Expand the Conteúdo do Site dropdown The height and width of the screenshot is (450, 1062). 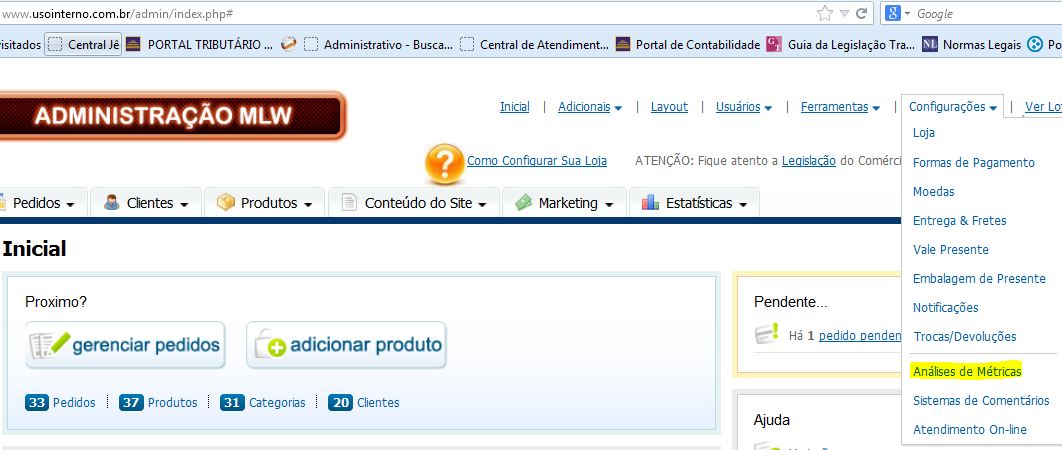tap(482, 205)
